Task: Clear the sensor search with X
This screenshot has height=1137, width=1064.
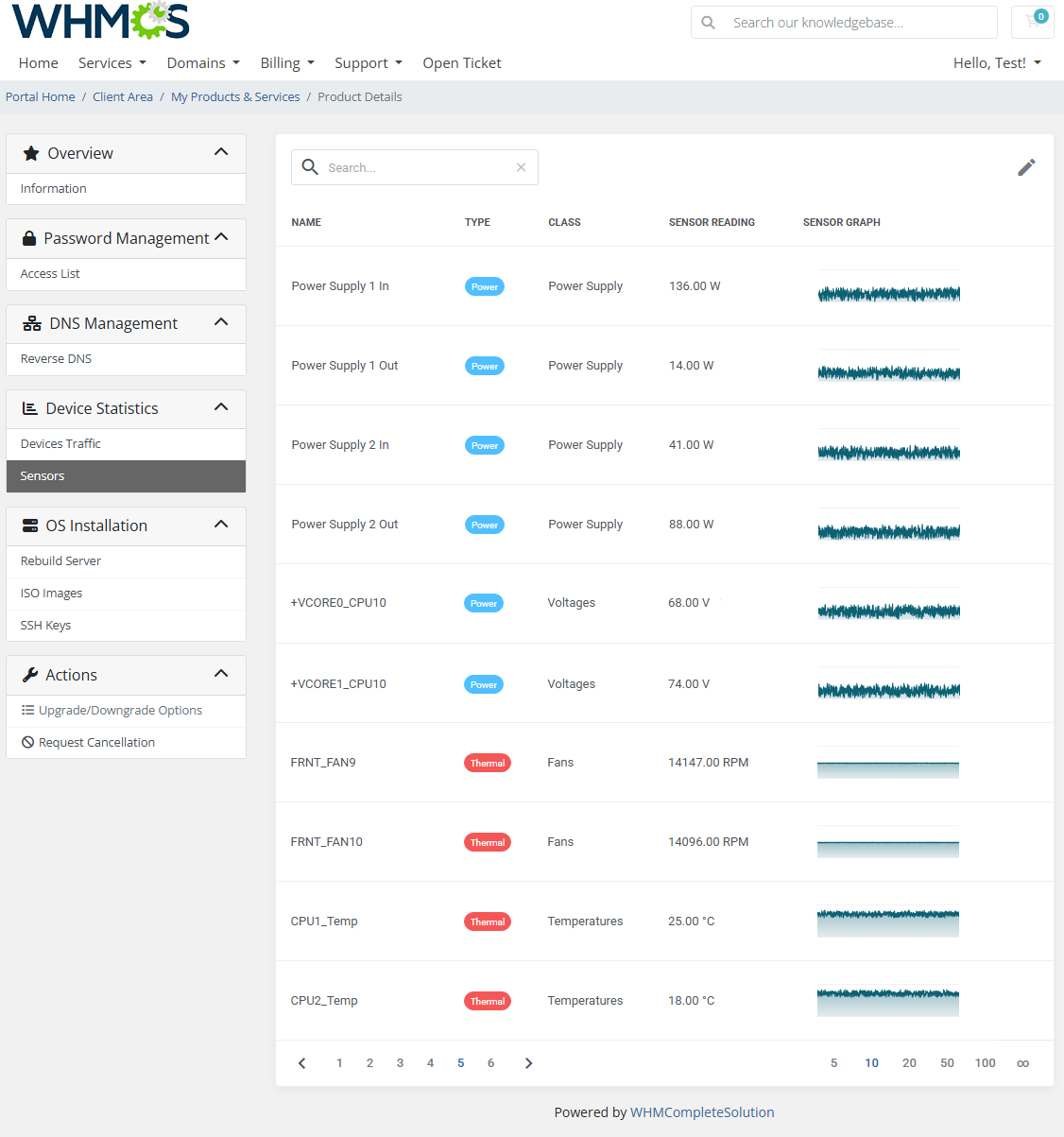Action: click(521, 167)
